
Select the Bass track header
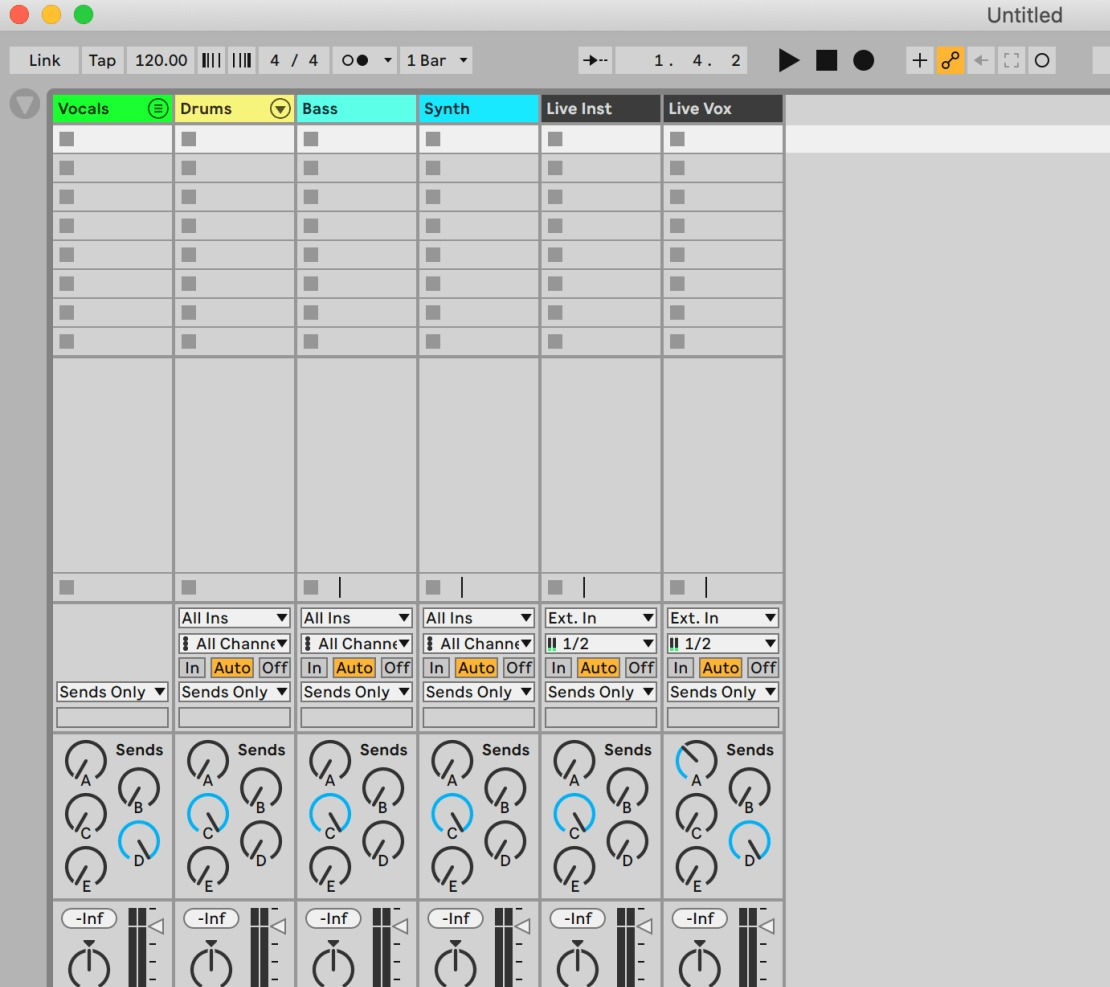coord(356,108)
